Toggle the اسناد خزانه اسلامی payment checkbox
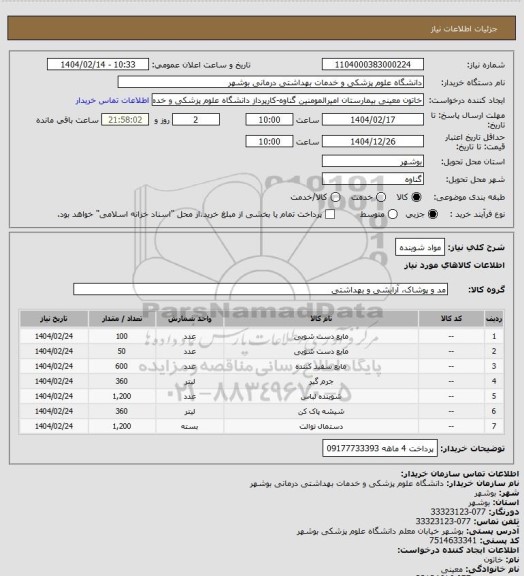This screenshot has width=524, height=576. pos(330,214)
